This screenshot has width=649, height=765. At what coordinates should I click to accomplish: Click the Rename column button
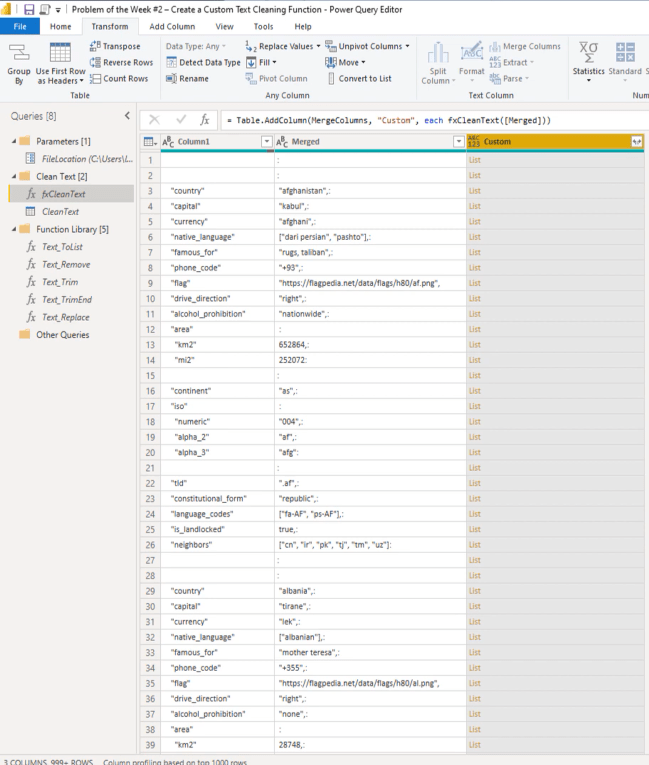tap(187, 78)
